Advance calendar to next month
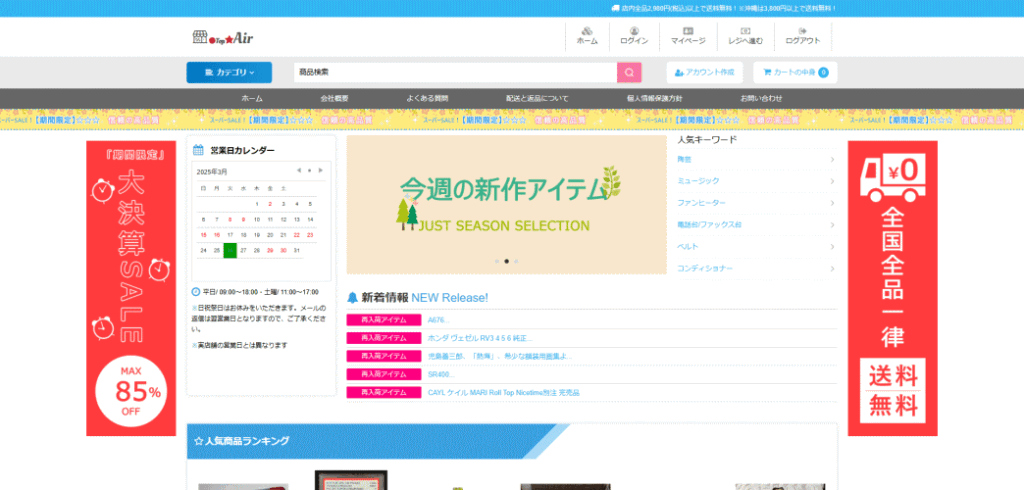Viewport: 1024px width, 490px height. 320,171
